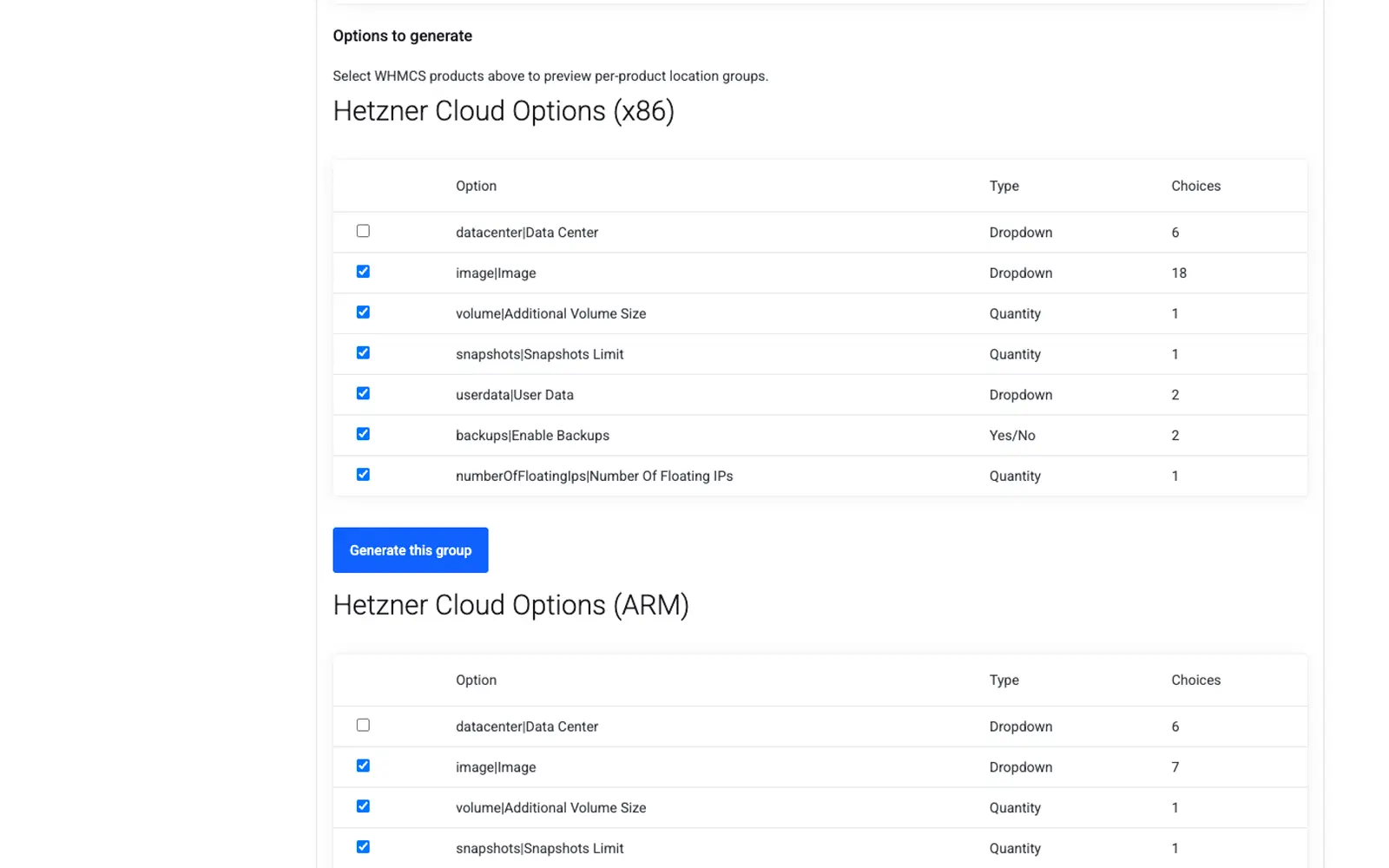Image resolution: width=1389 pixels, height=868 pixels.
Task: Click x86 image|Image row label
Action: pyautogui.click(x=496, y=273)
